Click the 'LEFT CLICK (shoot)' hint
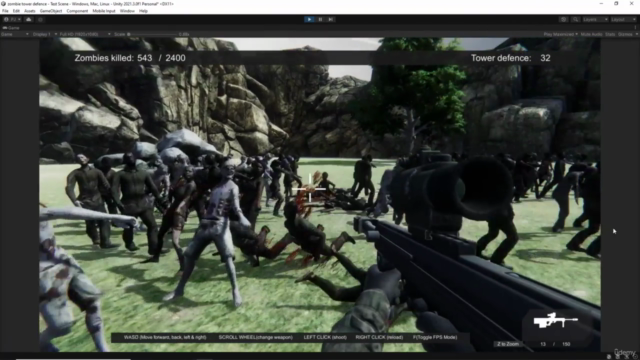This screenshot has height=360, width=640. click(325, 337)
